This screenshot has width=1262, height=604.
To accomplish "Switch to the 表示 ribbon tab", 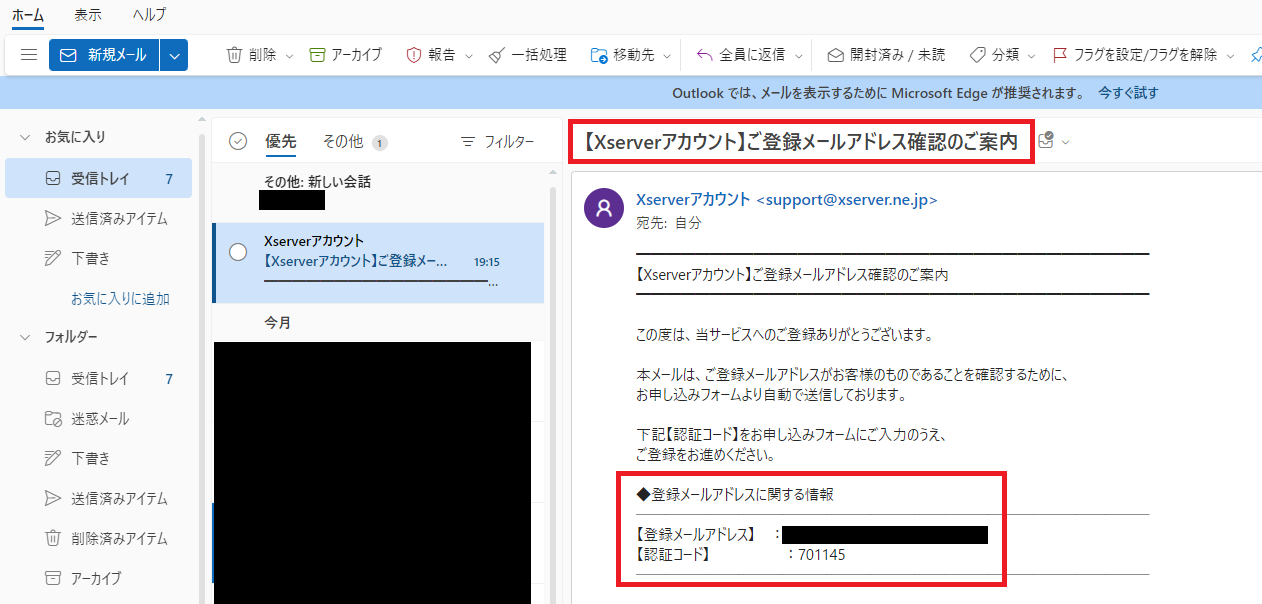I will pyautogui.click(x=87, y=15).
